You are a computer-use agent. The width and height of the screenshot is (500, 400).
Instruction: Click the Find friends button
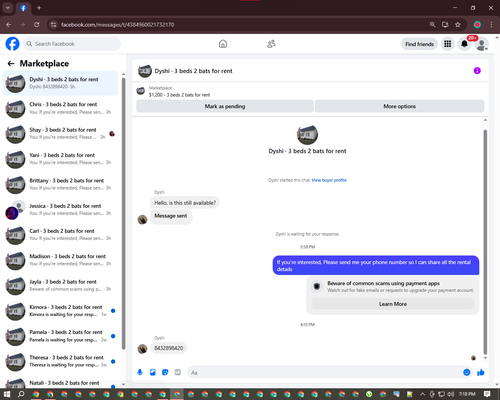[419, 44]
